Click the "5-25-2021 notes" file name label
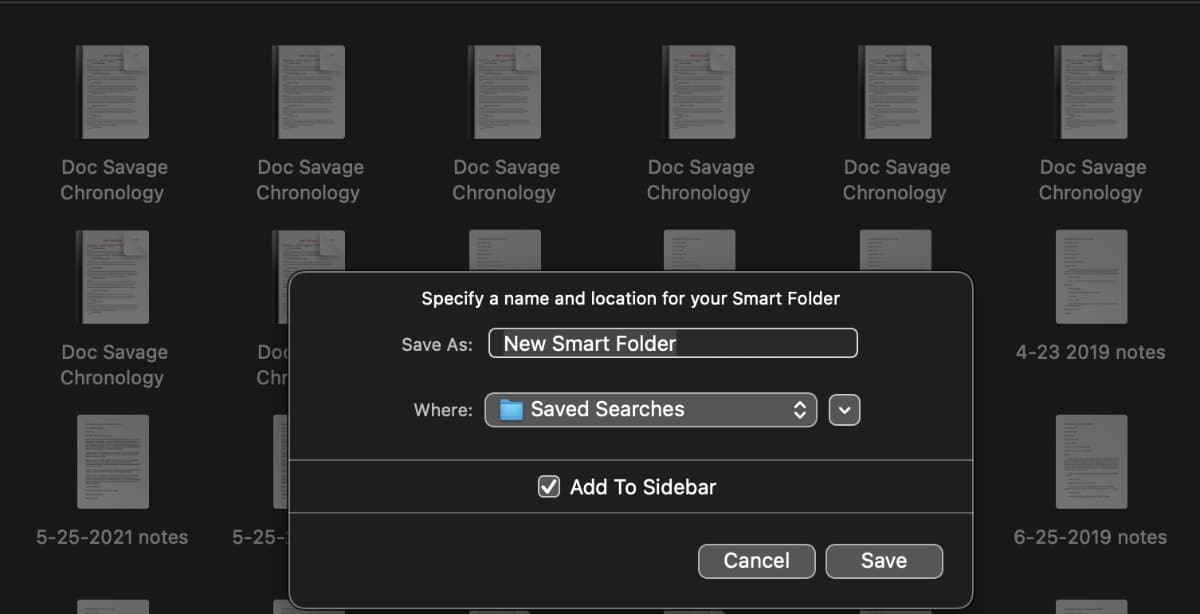The width and height of the screenshot is (1200, 614). click(x=112, y=537)
